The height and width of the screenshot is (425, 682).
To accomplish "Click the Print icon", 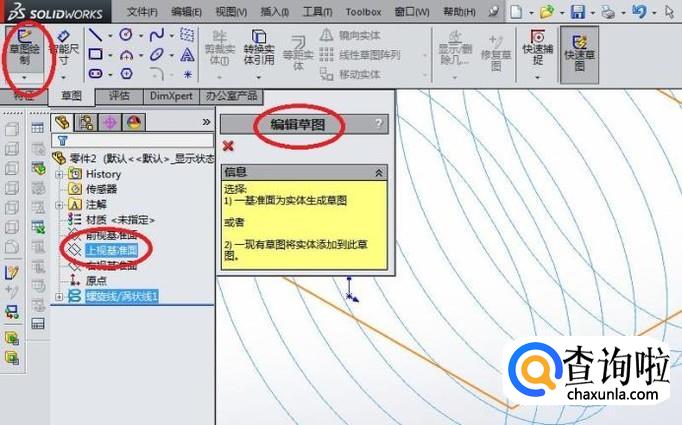I will (608, 12).
